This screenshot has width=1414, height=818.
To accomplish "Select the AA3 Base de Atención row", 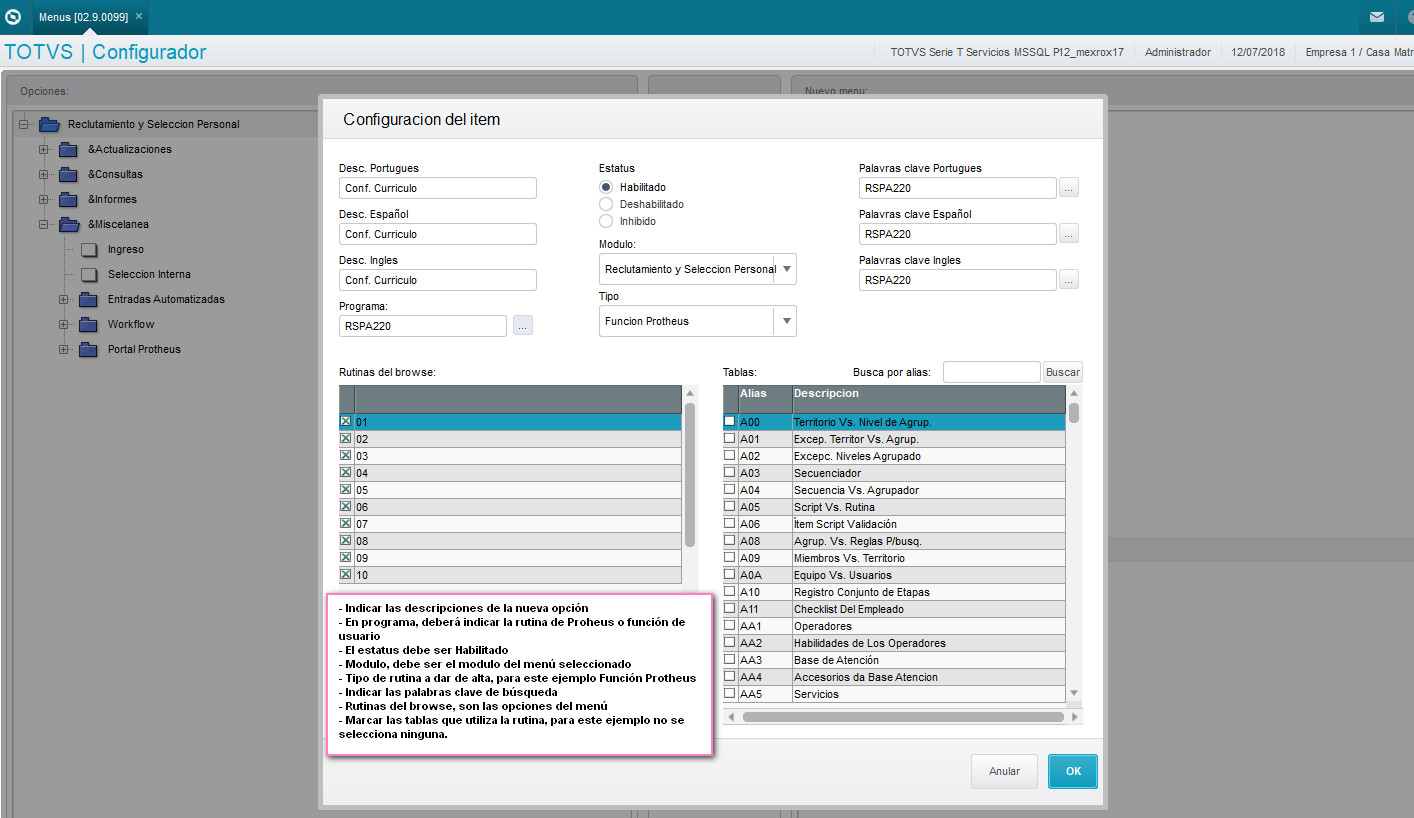I will coord(895,660).
